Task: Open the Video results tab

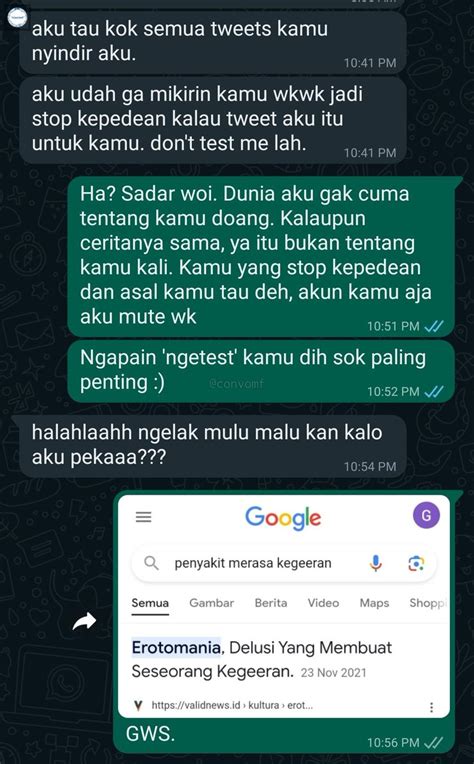Action: click(x=323, y=603)
